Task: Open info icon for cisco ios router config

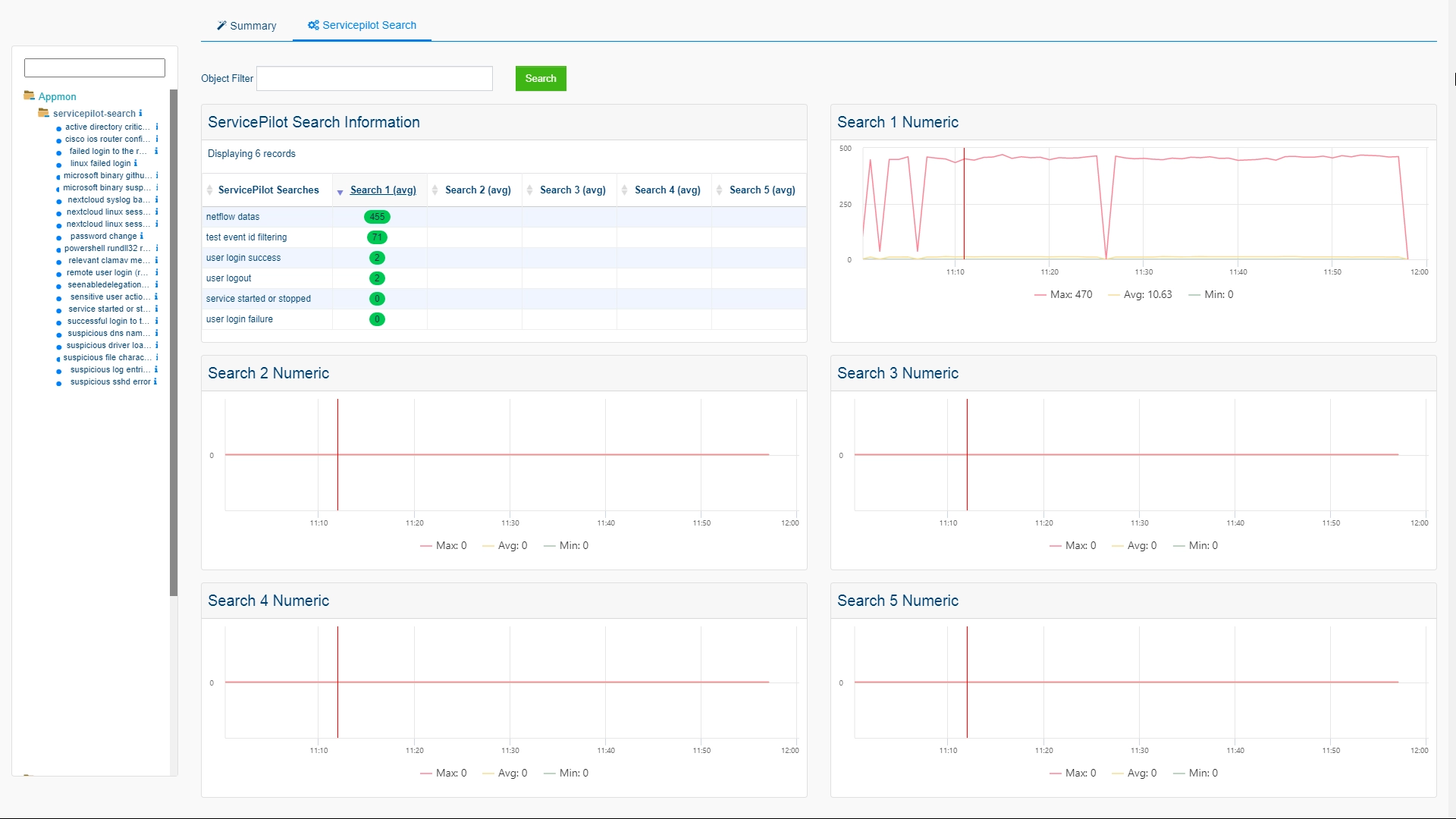Action: (x=157, y=140)
